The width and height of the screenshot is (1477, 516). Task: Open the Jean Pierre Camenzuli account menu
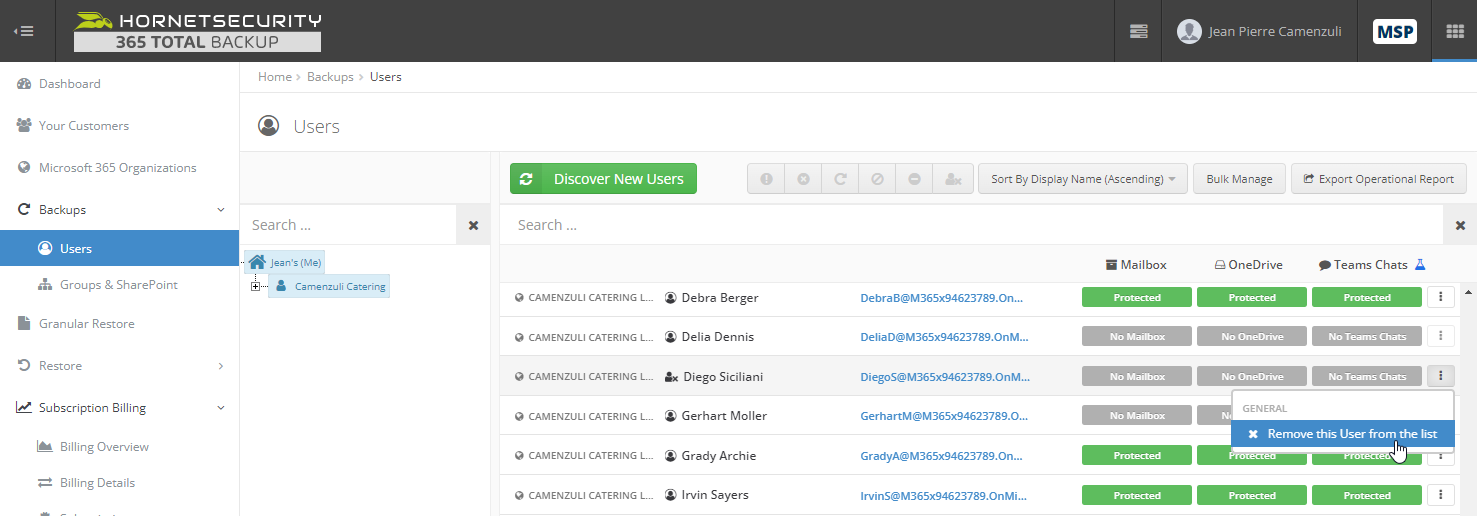tap(1260, 31)
